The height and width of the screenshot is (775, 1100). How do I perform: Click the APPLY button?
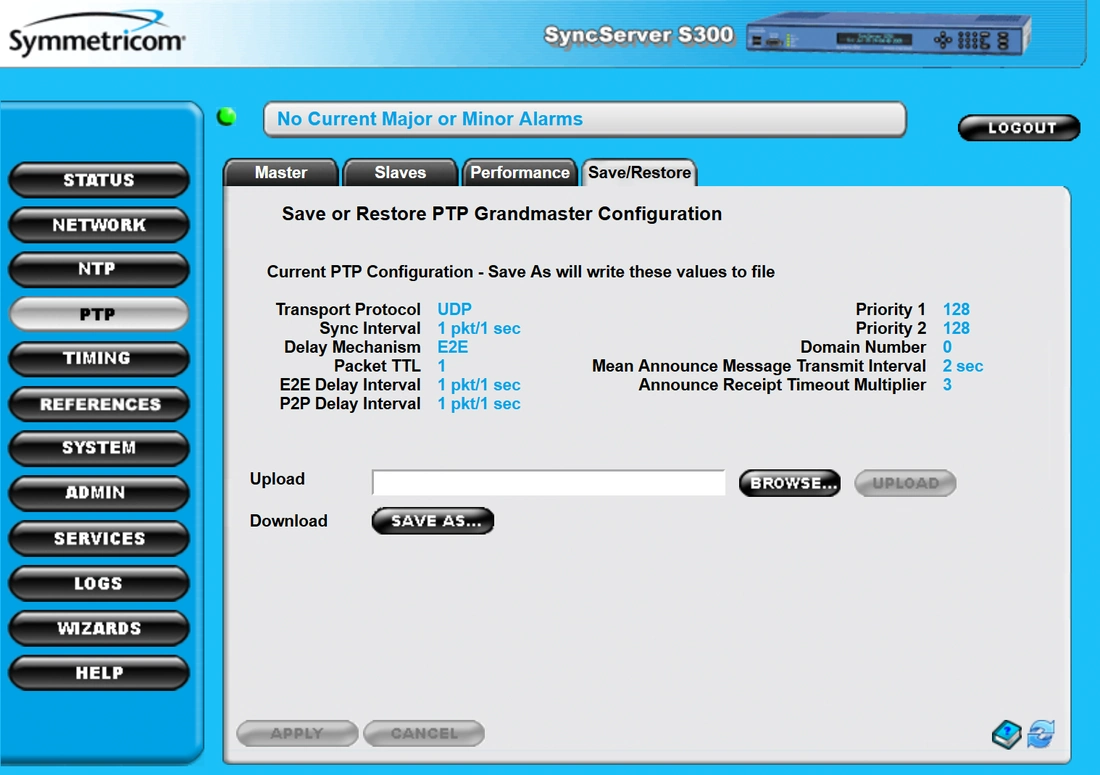pos(297,734)
